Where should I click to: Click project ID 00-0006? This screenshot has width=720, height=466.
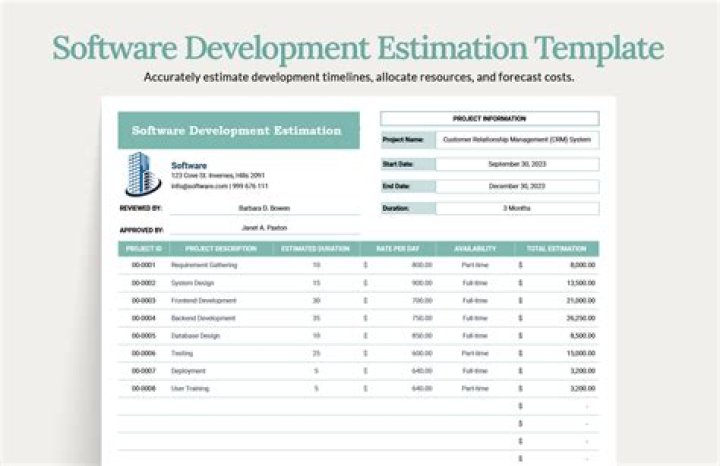pyautogui.click(x=144, y=353)
